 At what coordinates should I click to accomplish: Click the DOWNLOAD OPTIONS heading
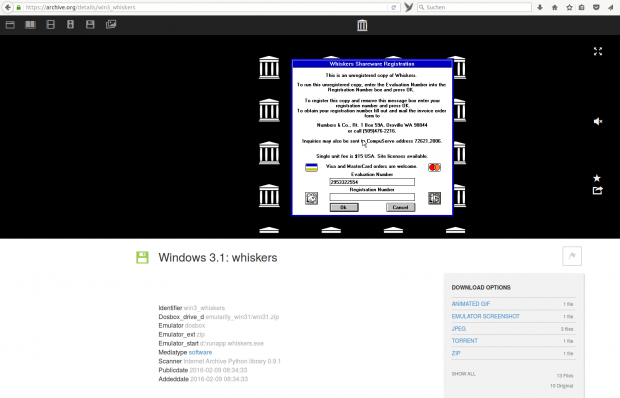pyautogui.click(x=481, y=287)
